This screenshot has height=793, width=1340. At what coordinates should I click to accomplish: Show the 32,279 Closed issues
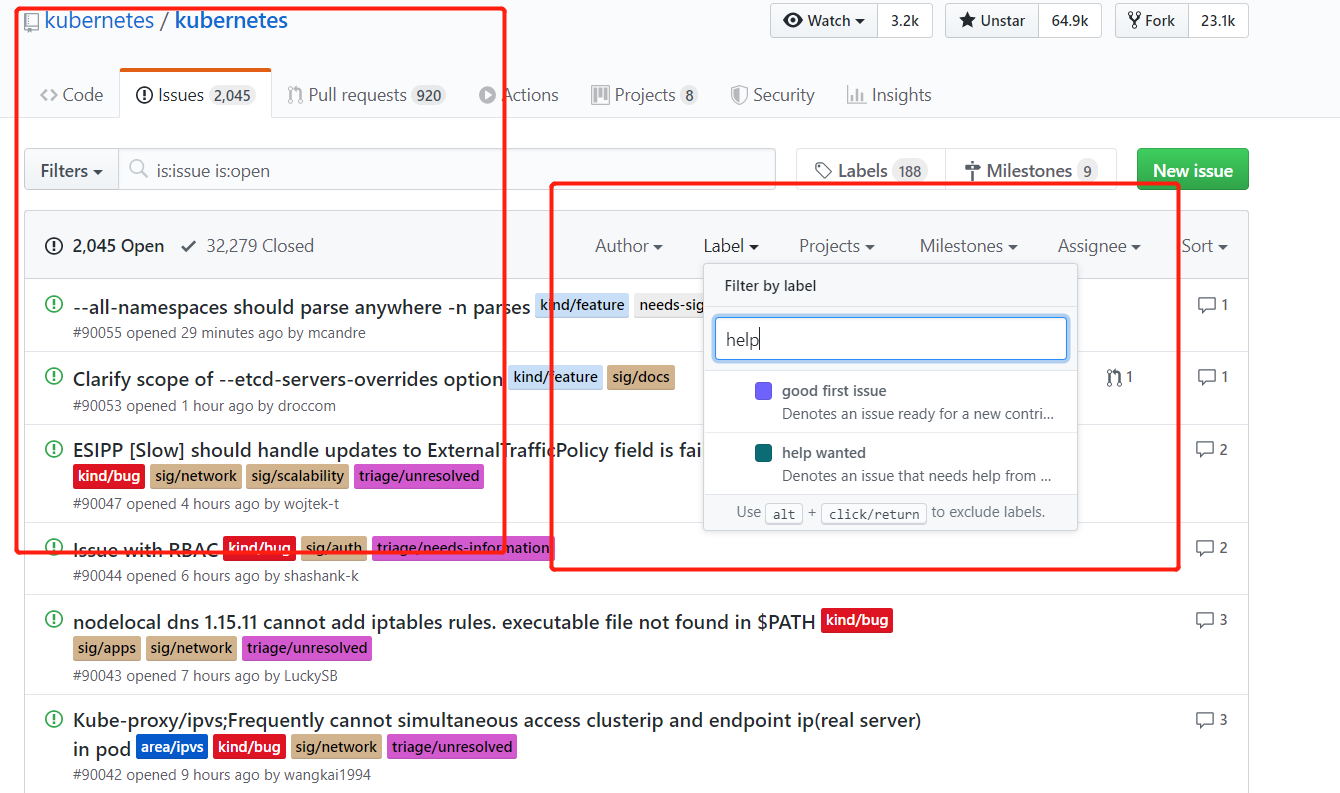point(247,246)
